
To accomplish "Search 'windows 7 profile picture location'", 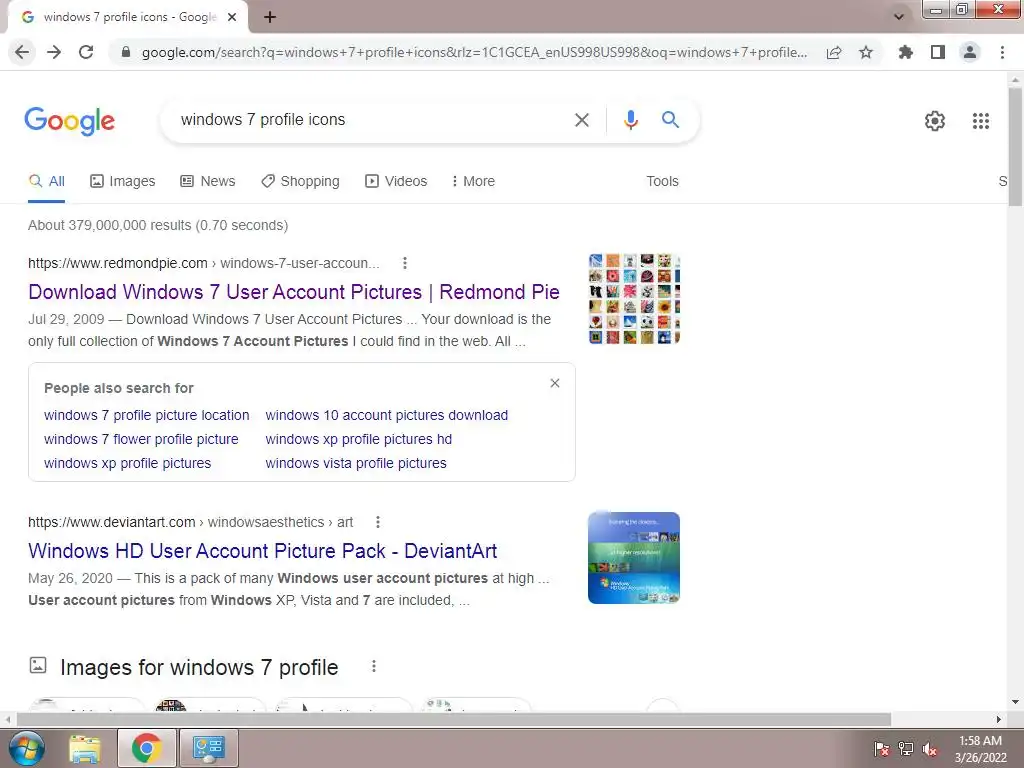I will 146,415.
